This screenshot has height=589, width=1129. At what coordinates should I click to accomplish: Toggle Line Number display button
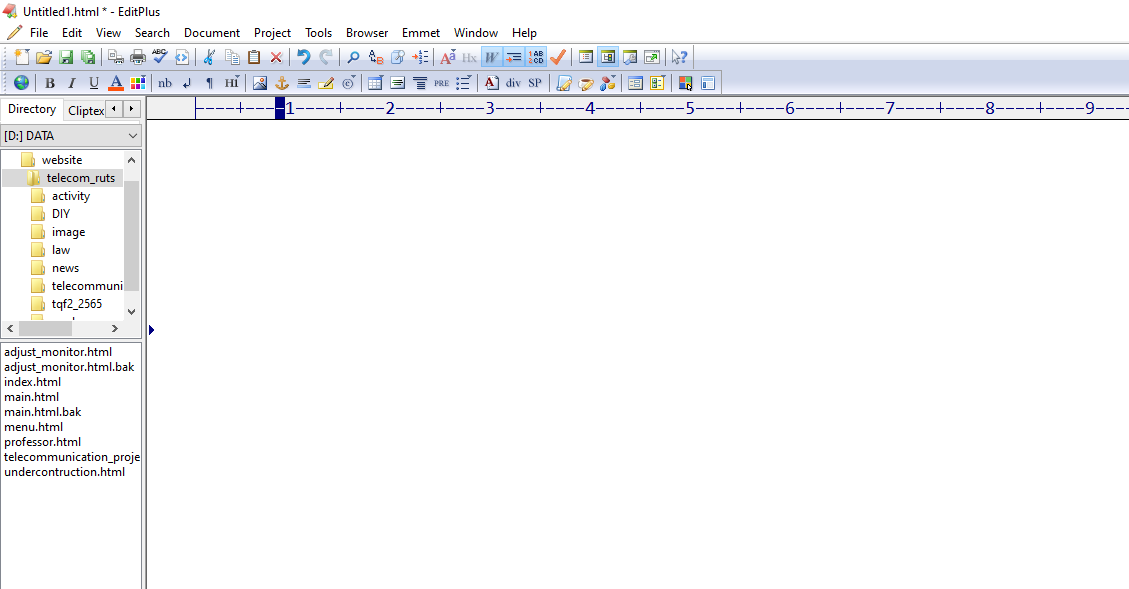(536, 57)
